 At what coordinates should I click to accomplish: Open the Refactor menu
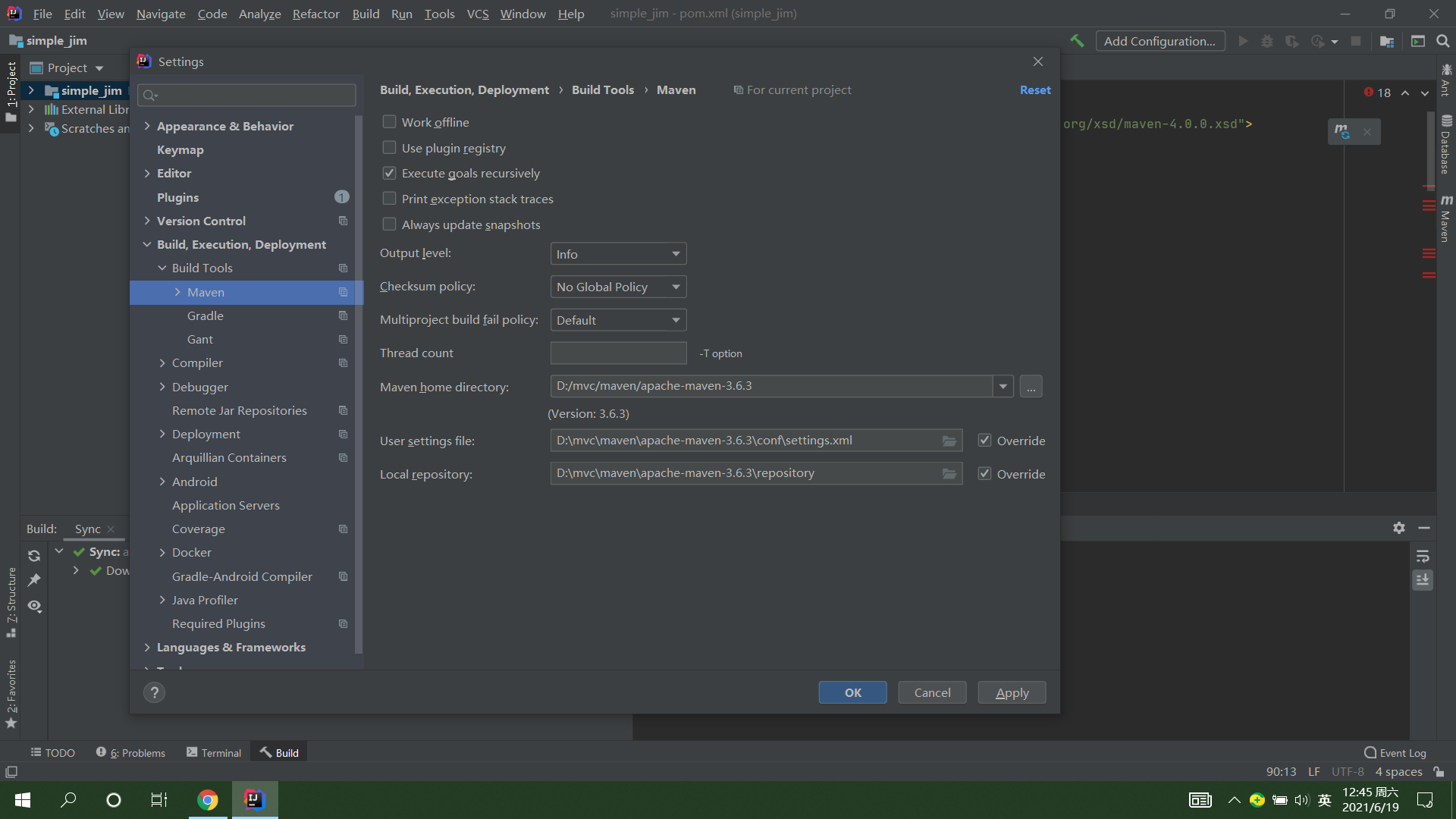point(315,14)
